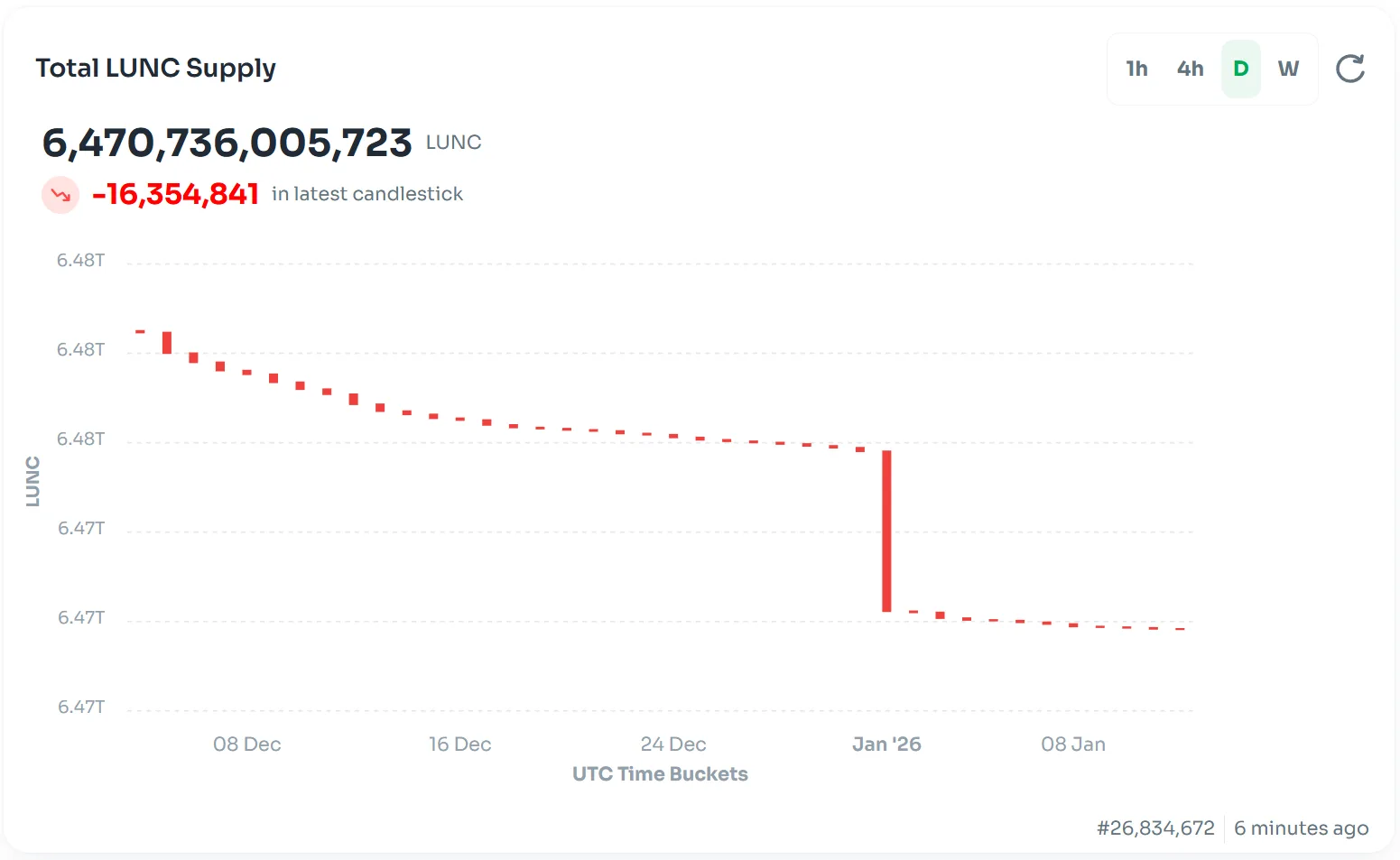The height and width of the screenshot is (860, 1400).
Task: Click the 08 Jan axis label
Action: (x=1072, y=744)
